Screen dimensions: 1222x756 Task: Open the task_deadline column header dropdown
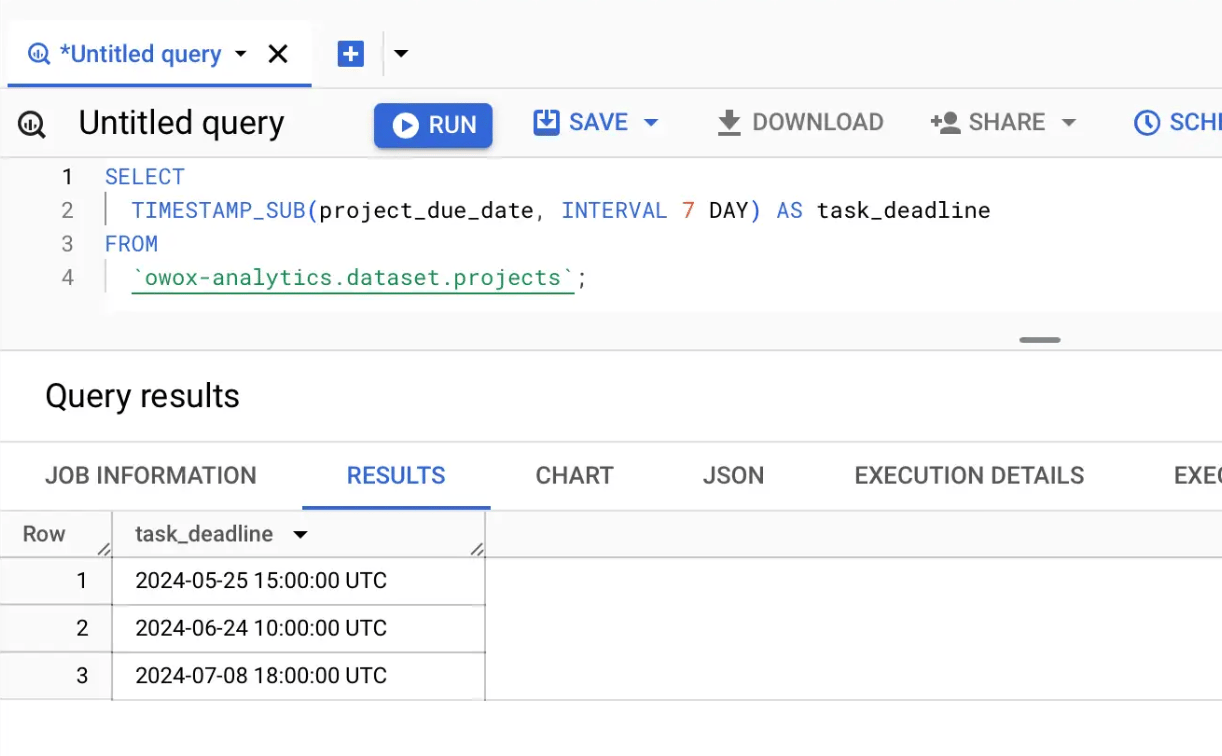pos(299,535)
